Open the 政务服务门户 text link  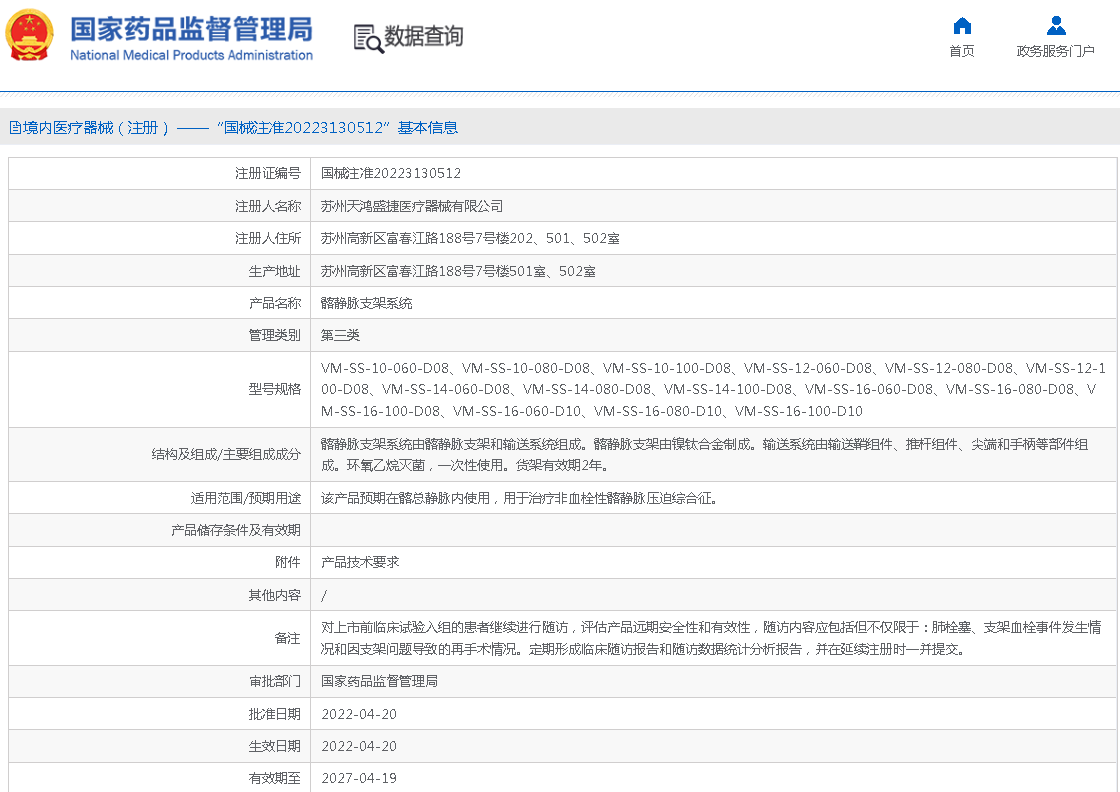[1055, 51]
